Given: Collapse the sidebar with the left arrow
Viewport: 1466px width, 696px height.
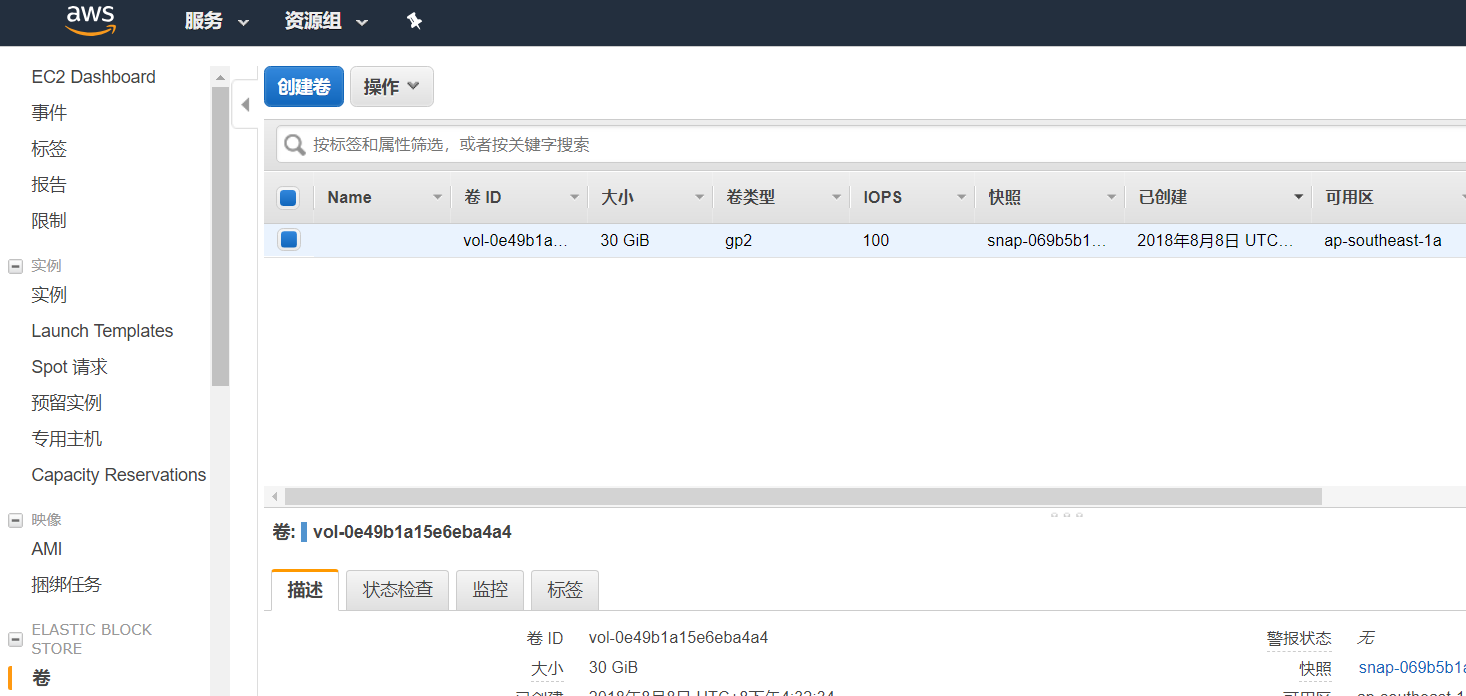Looking at the screenshot, I should pos(245,104).
